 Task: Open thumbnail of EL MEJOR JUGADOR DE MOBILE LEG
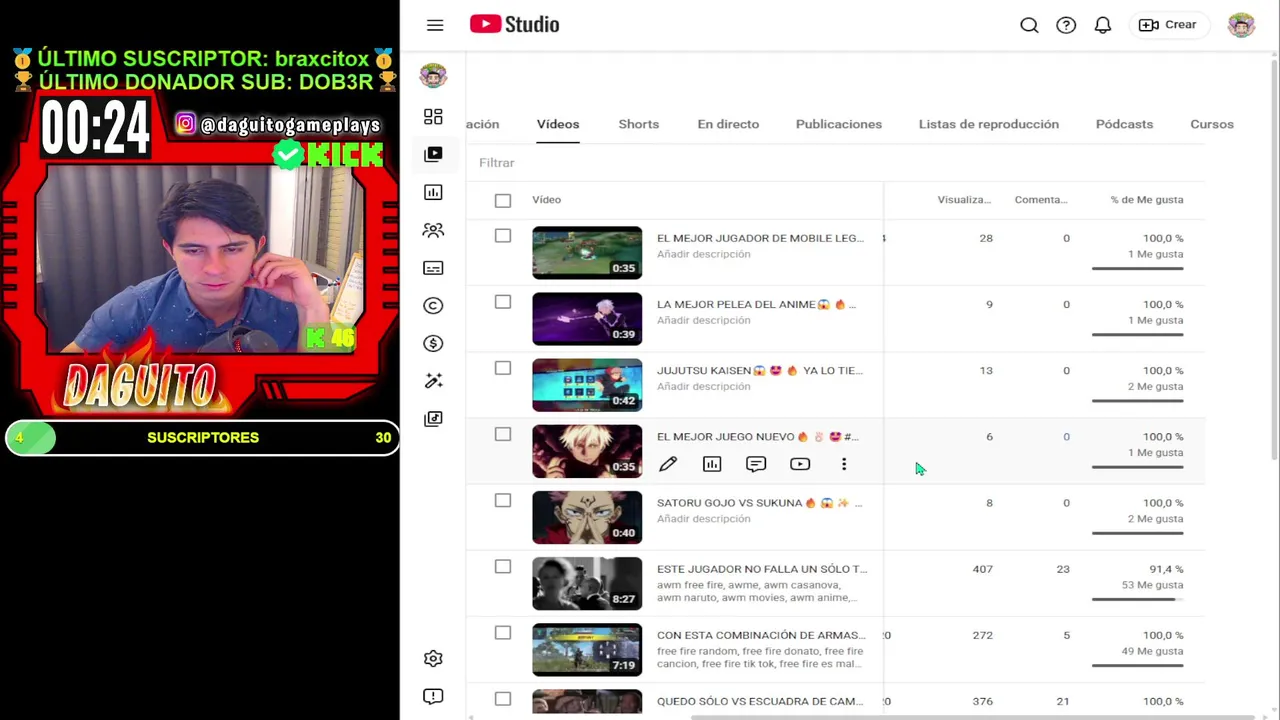point(587,252)
